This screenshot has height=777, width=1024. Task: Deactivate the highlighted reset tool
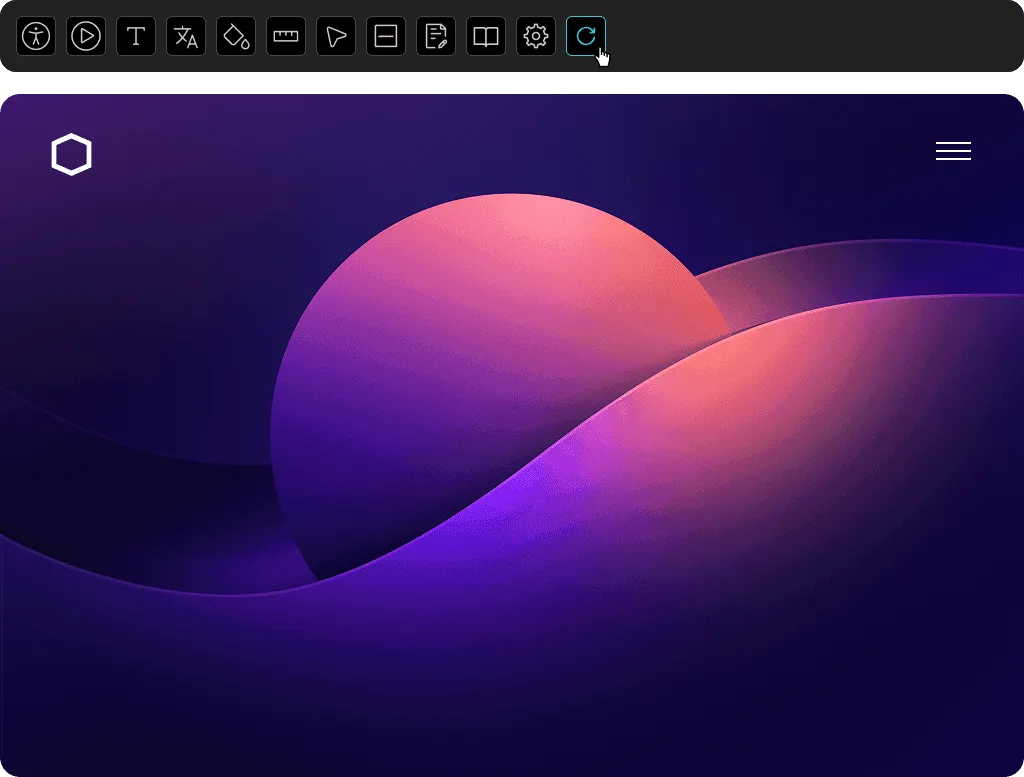(587, 36)
